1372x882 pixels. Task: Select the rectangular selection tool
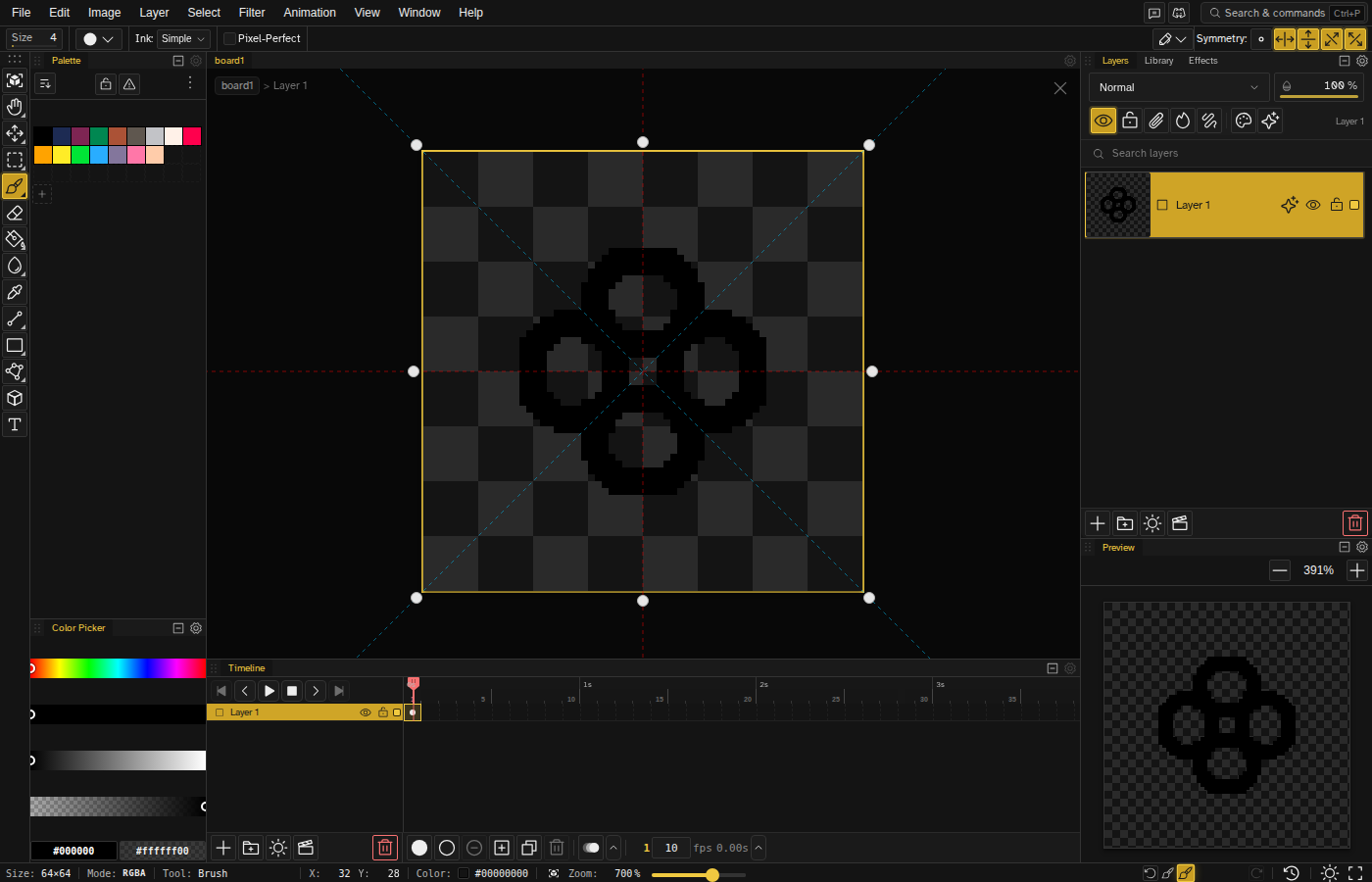coord(15,160)
